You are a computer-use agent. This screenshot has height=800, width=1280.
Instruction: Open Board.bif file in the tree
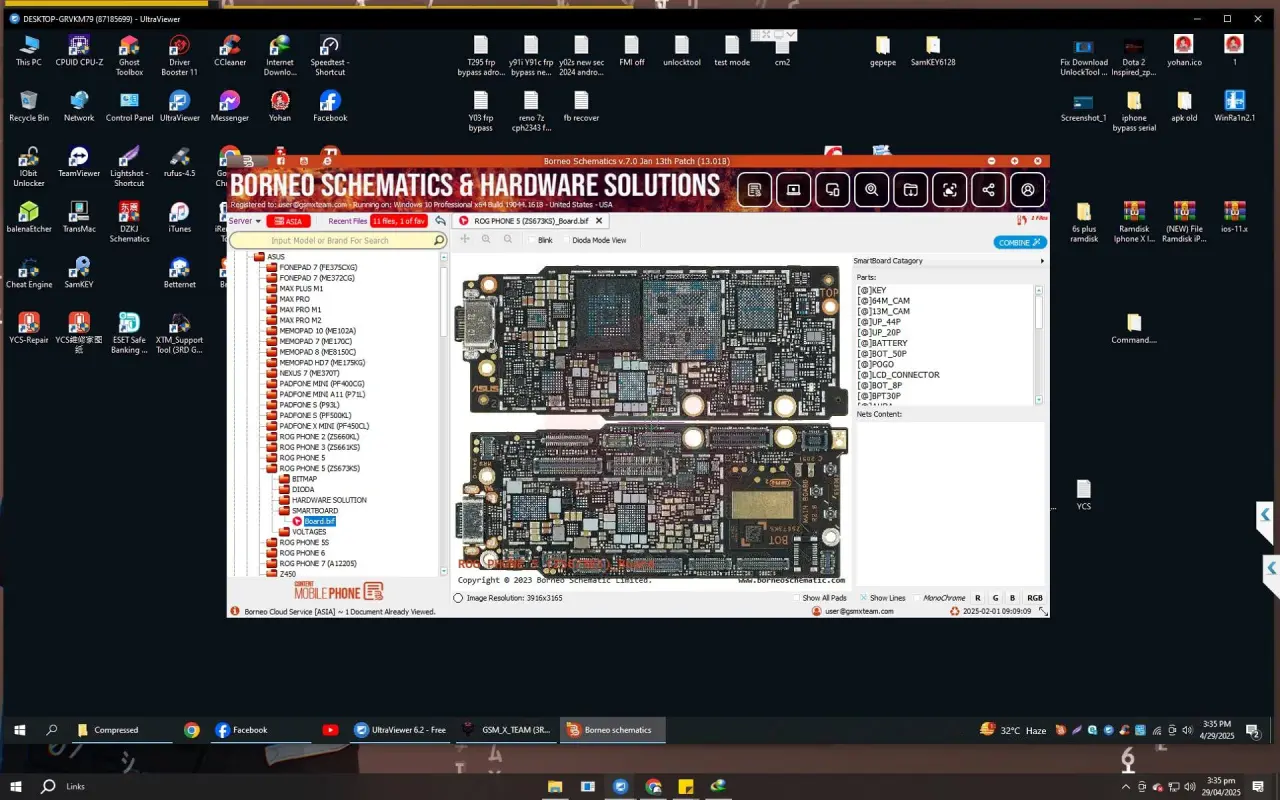point(320,521)
